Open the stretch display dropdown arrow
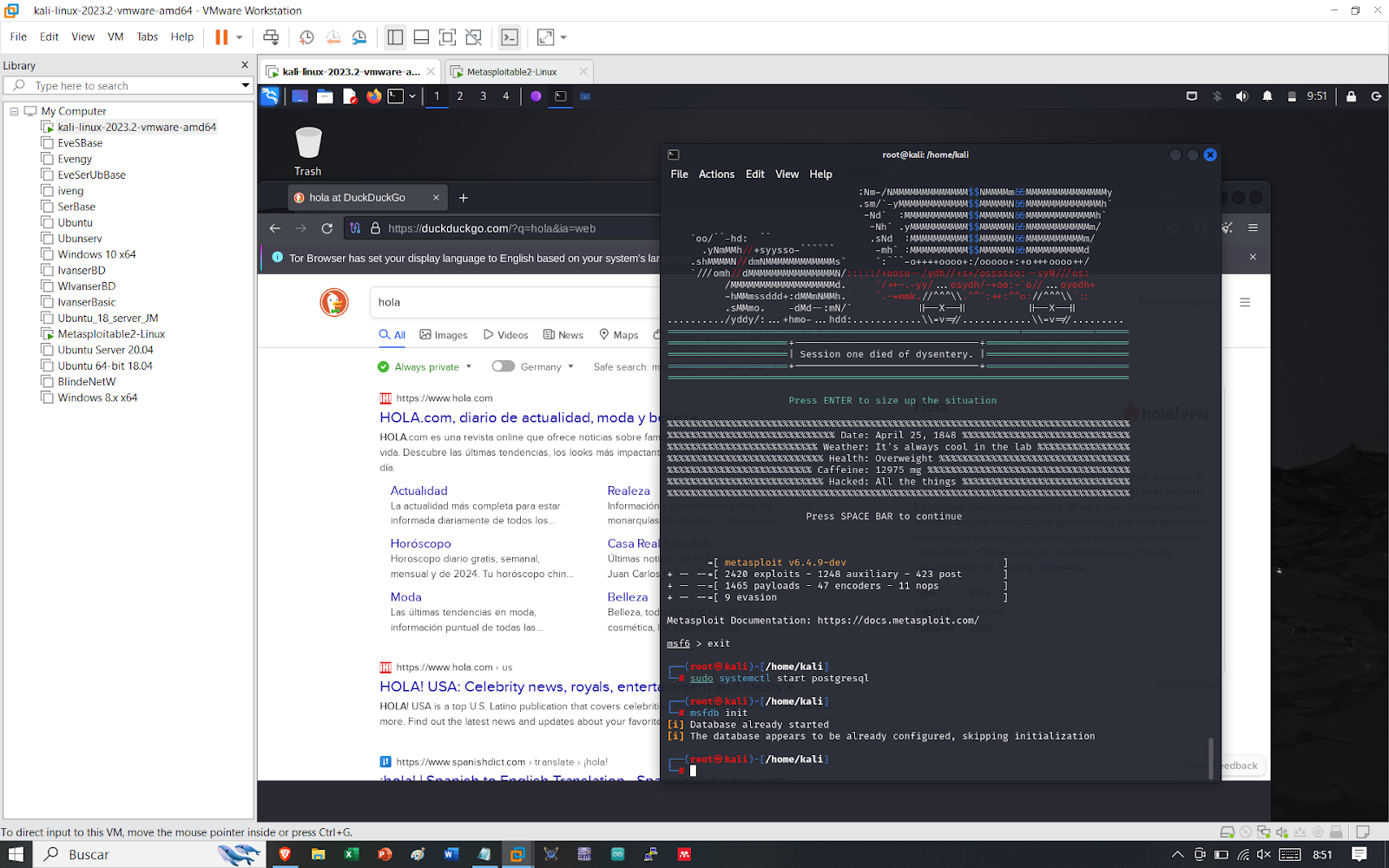The width and height of the screenshot is (1389, 868). click(x=563, y=37)
